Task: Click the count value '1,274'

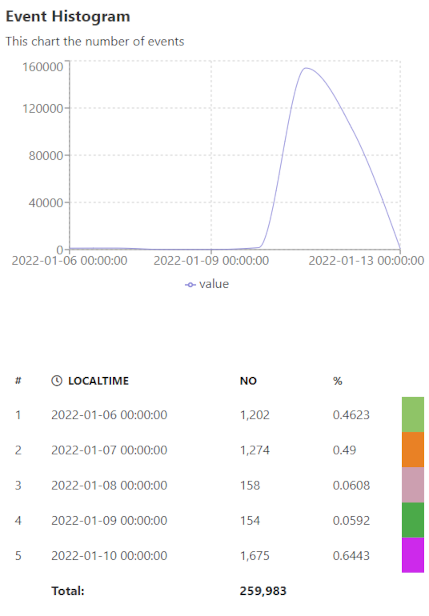Action: pyautogui.click(x=255, y=450)
